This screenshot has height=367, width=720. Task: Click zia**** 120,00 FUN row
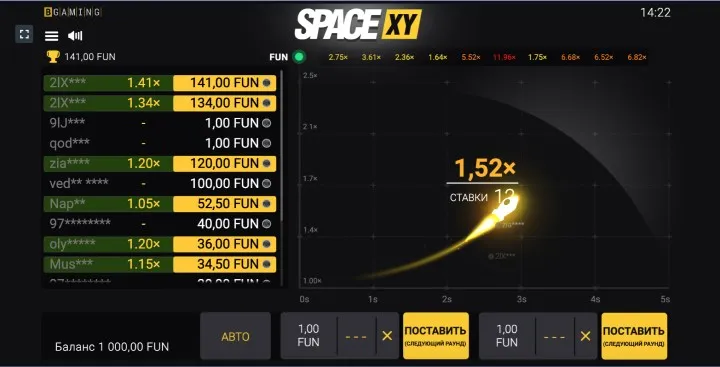[160, 164]
